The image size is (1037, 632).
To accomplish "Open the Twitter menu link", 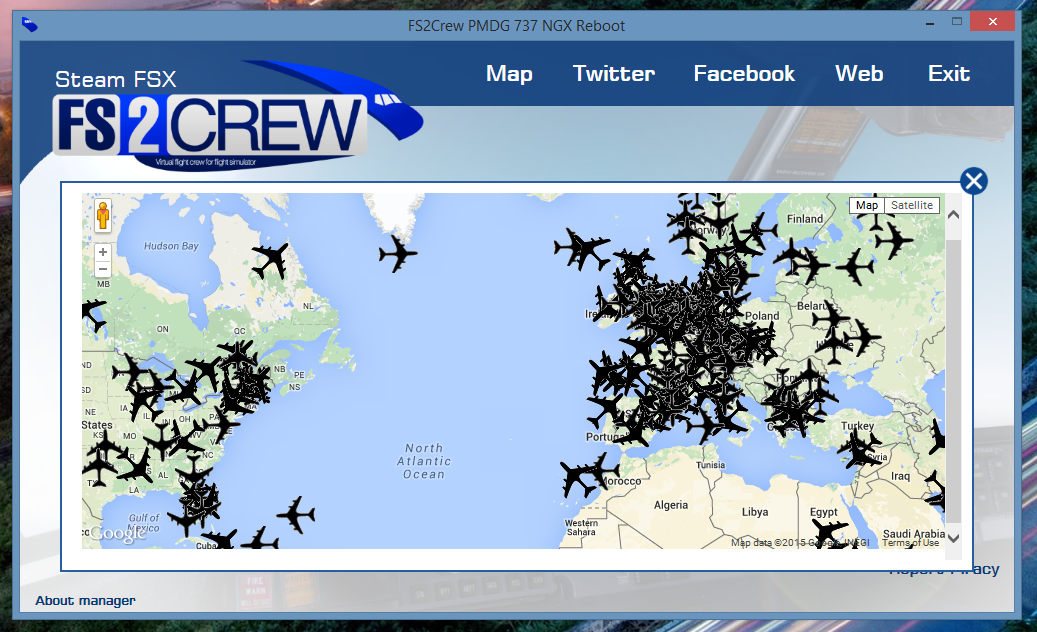I will click(614, 73).
